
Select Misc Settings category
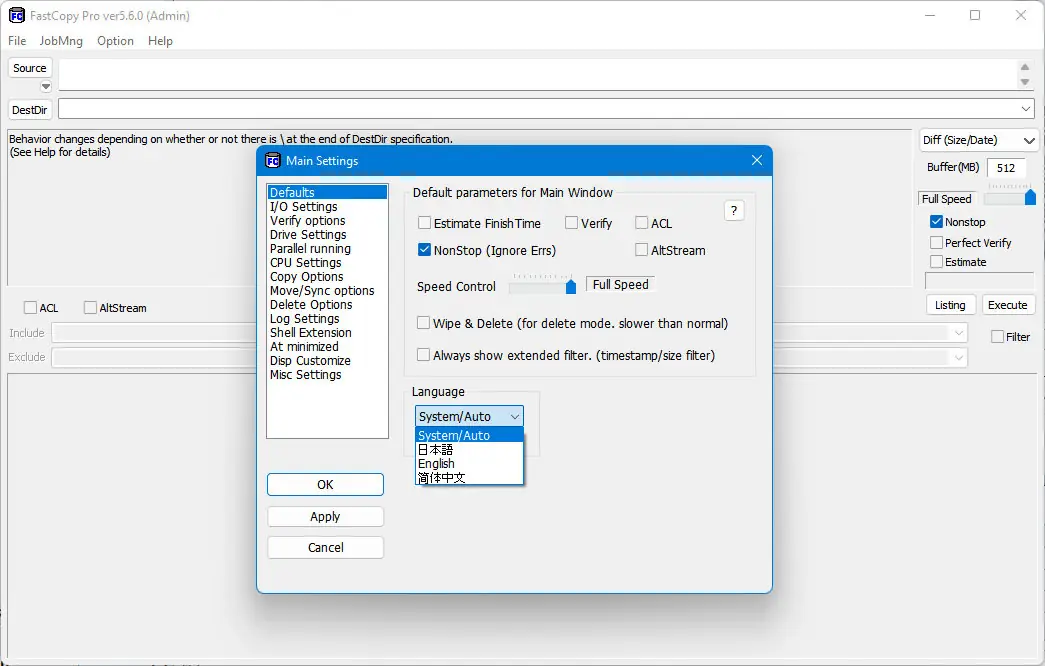click(327, 375)
